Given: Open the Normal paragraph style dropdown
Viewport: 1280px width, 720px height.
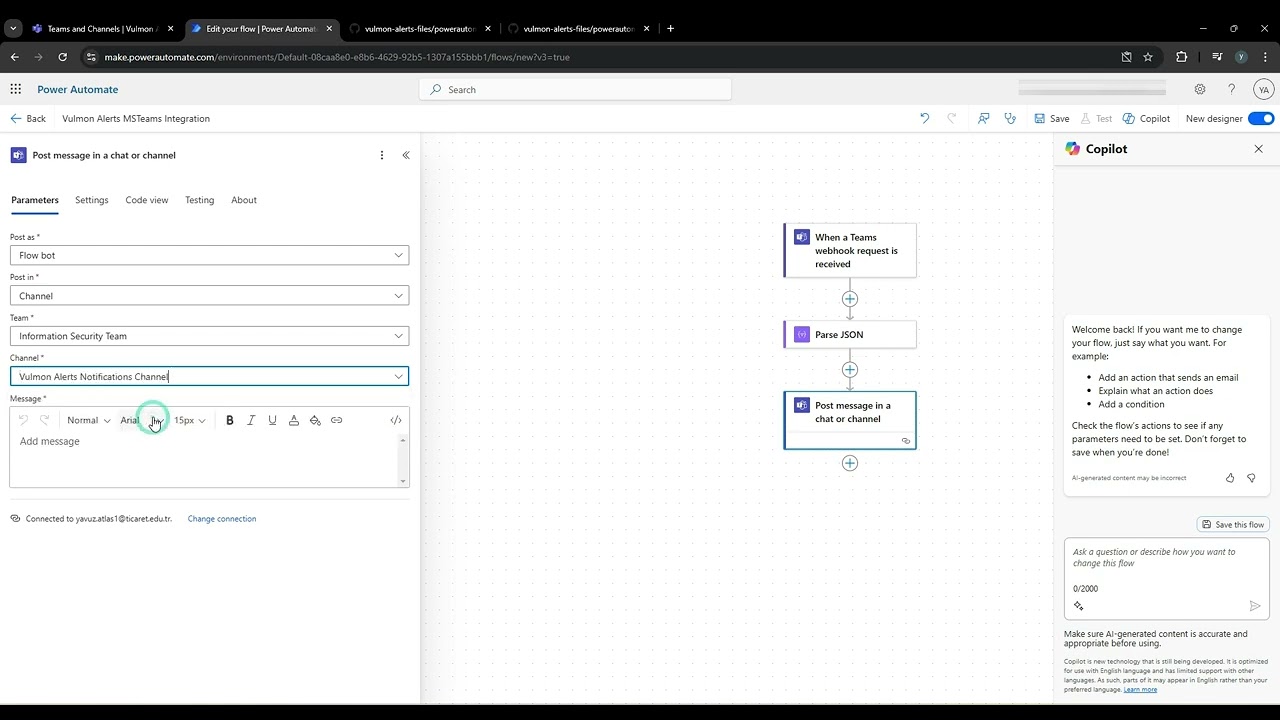Looking at the screenshot, I should (x=88, y=420).
